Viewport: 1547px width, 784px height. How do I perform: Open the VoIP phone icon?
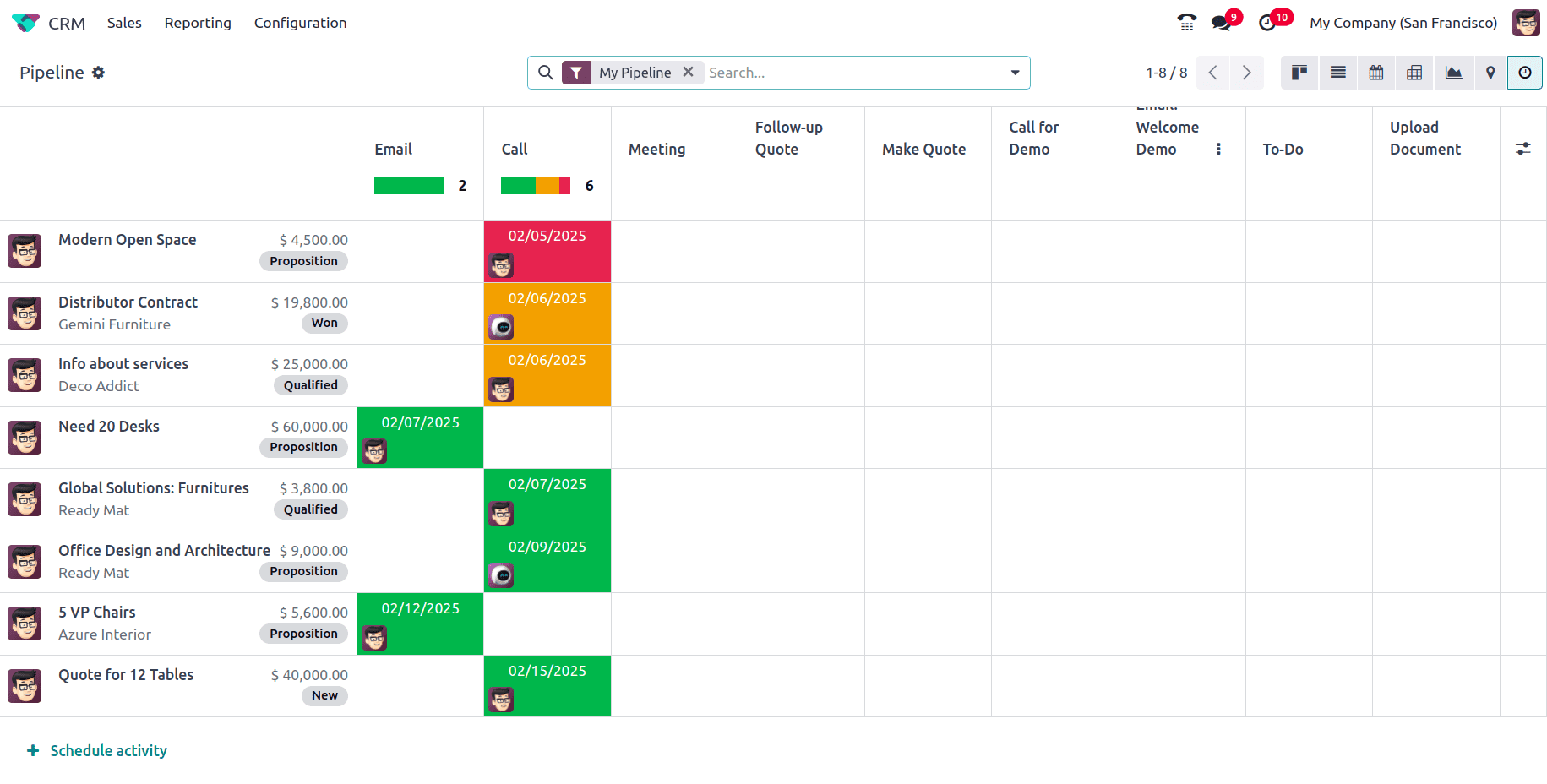click(1187, 23)
